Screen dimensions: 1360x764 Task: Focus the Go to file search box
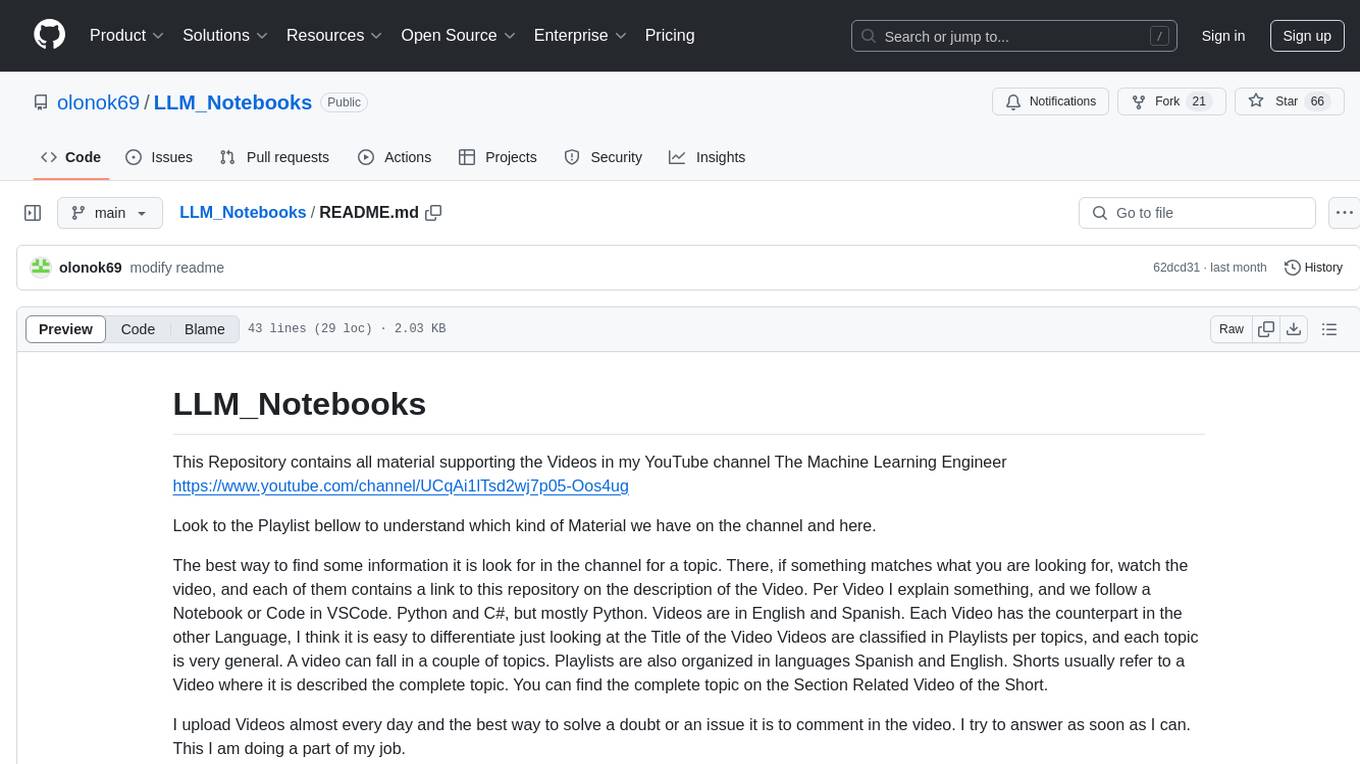click(1197, 213)
